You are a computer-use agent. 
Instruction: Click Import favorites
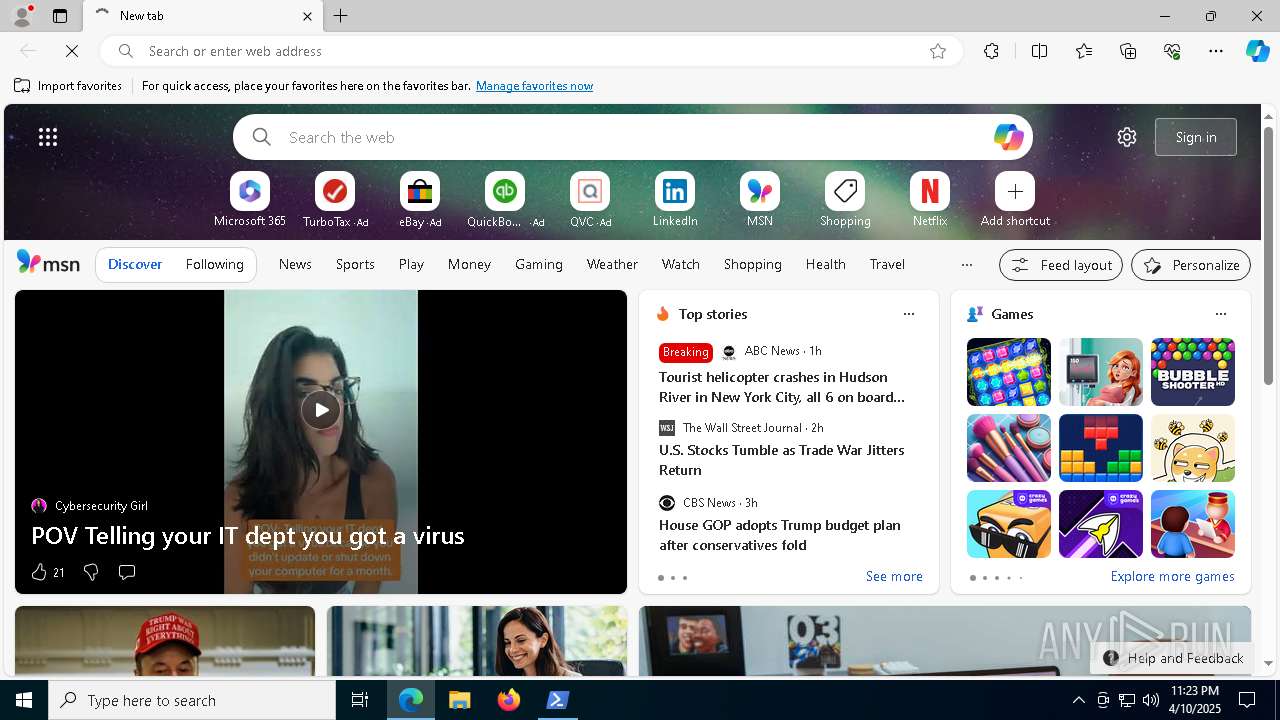coord(68,86)
